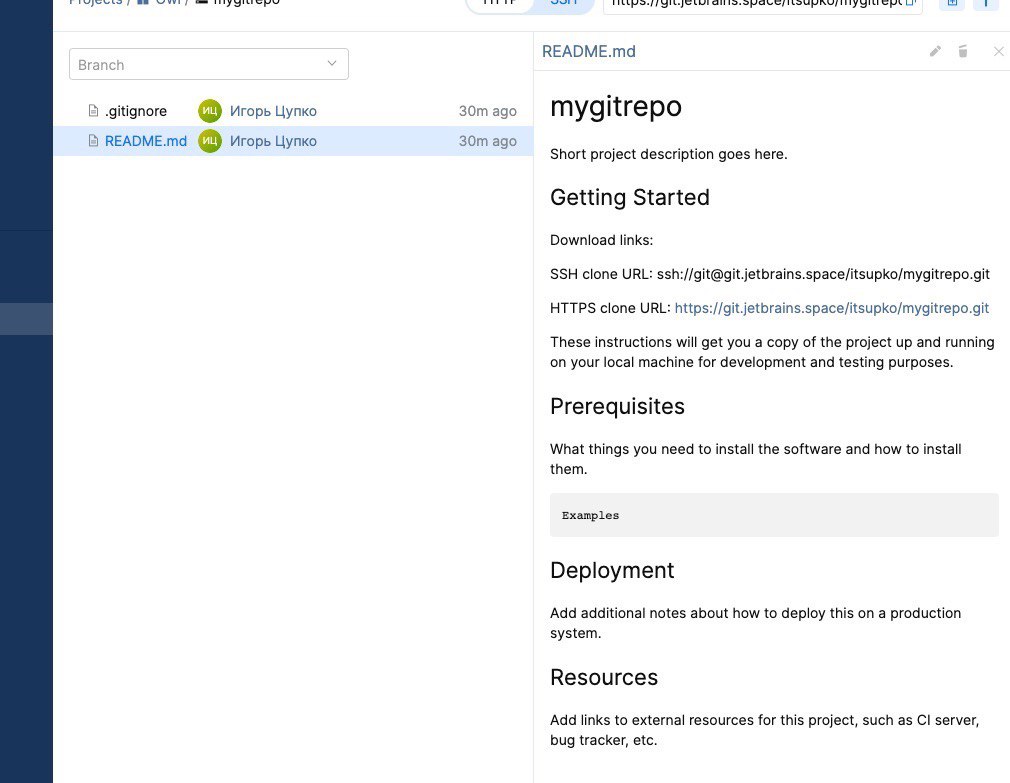
Task: Click 'Short project description goes here.' text
Action: (669, 155)
